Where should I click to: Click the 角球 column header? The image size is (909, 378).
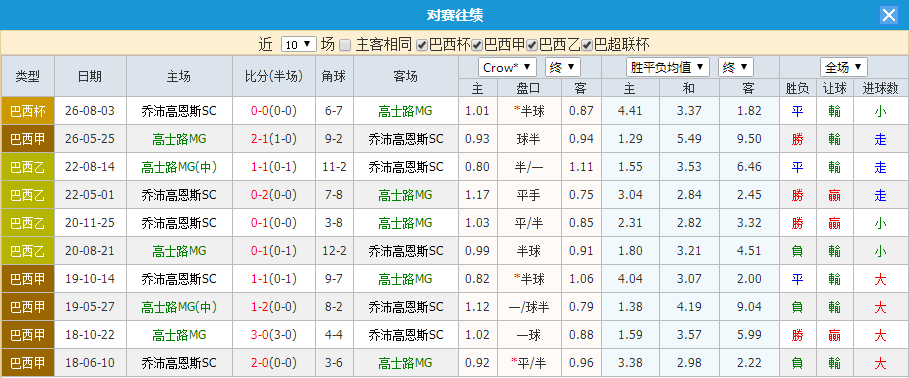pyautogui.click(x=334, y=76)
